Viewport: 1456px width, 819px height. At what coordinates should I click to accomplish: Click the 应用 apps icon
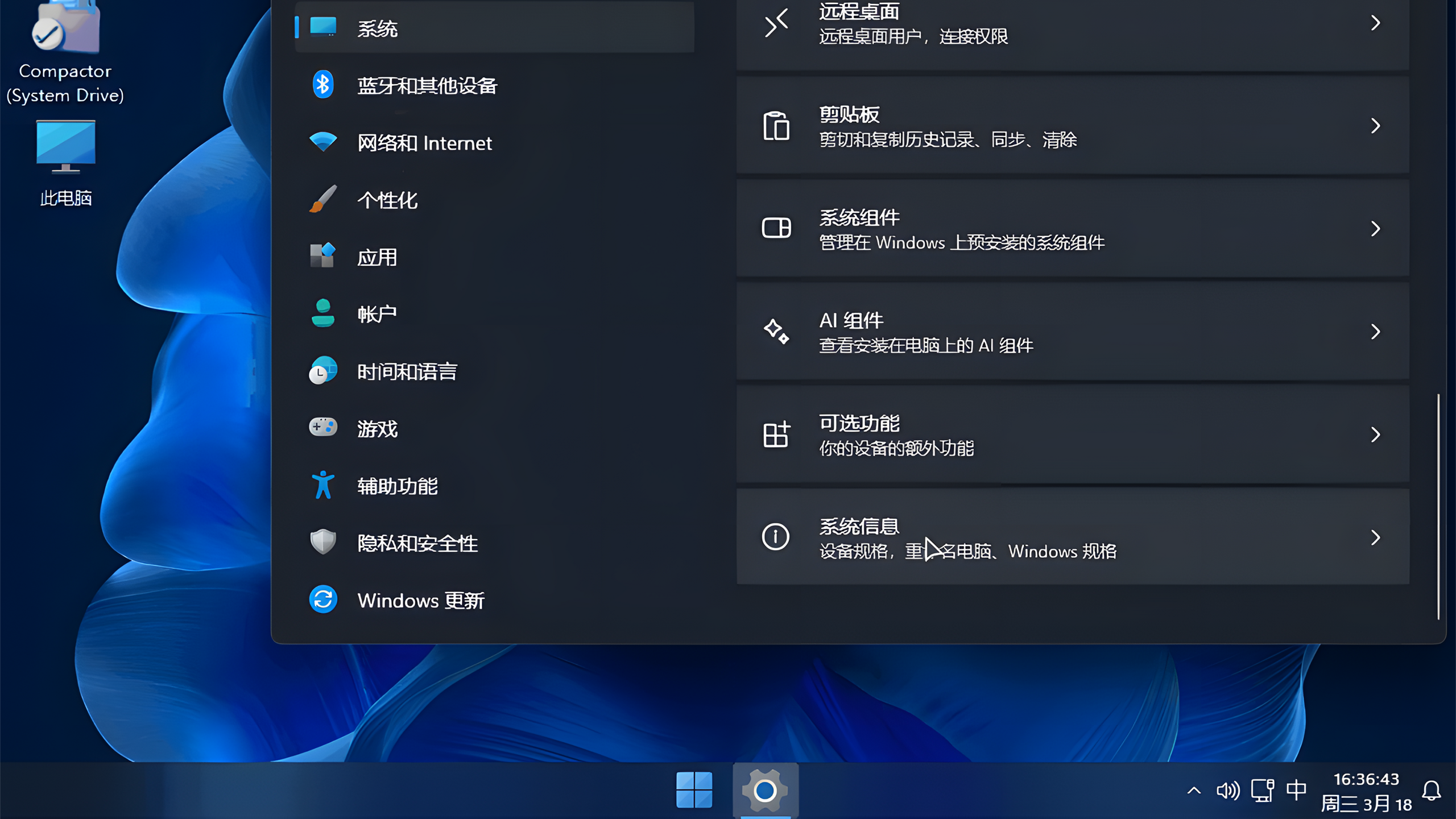(x=323, y=256)
